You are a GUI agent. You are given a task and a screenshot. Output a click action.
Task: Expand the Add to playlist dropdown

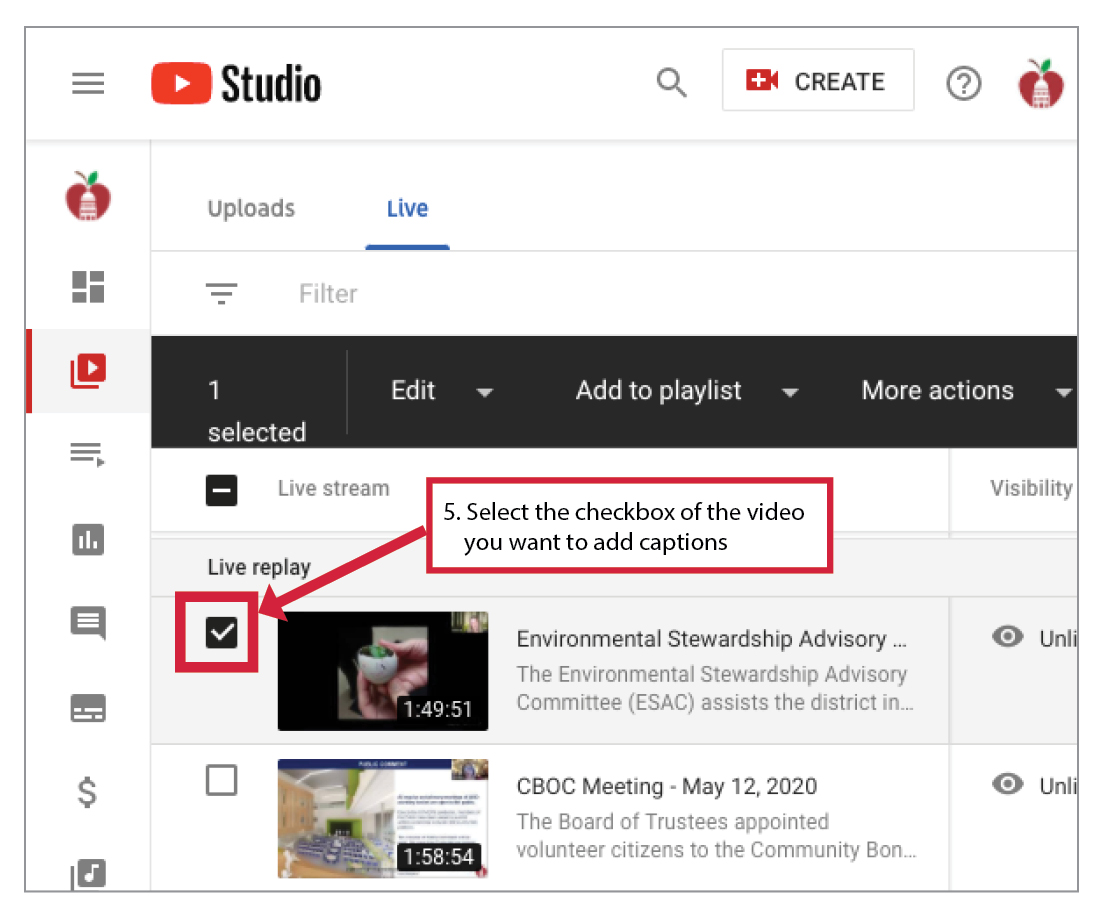point(687,391)
